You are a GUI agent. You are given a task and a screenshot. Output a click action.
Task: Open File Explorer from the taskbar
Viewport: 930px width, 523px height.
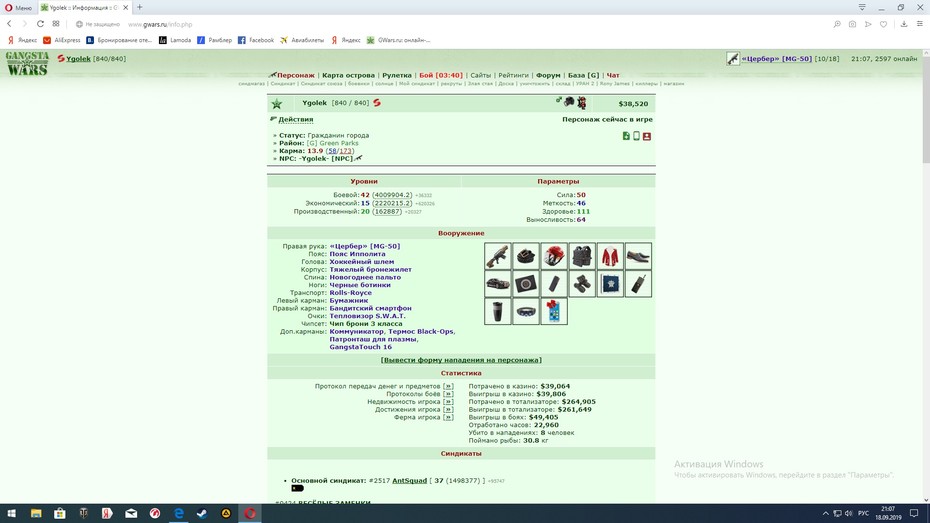pyautogui.click(x=36, y=513)
